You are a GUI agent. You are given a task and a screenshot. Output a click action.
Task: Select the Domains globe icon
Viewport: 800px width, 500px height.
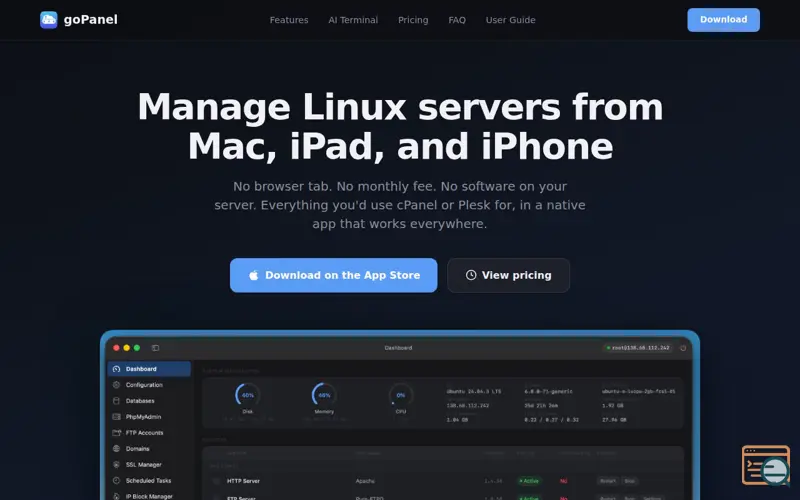[x=116, y=448]
